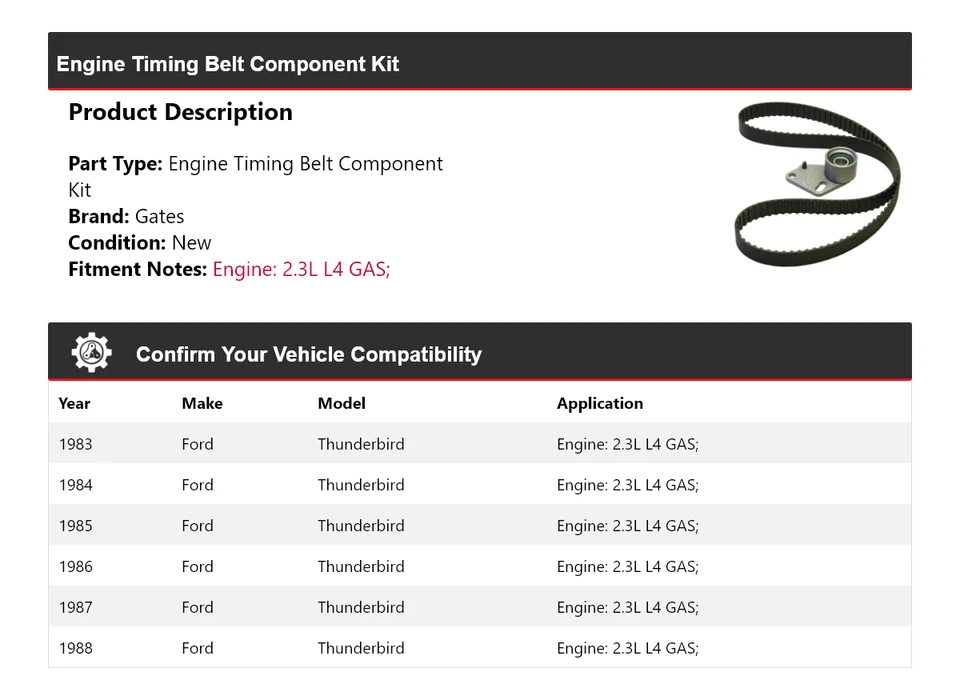Image resolution: width=960 pixels, height=700 pixels.
Task: Click the Year column header
Action: point(74,404)
